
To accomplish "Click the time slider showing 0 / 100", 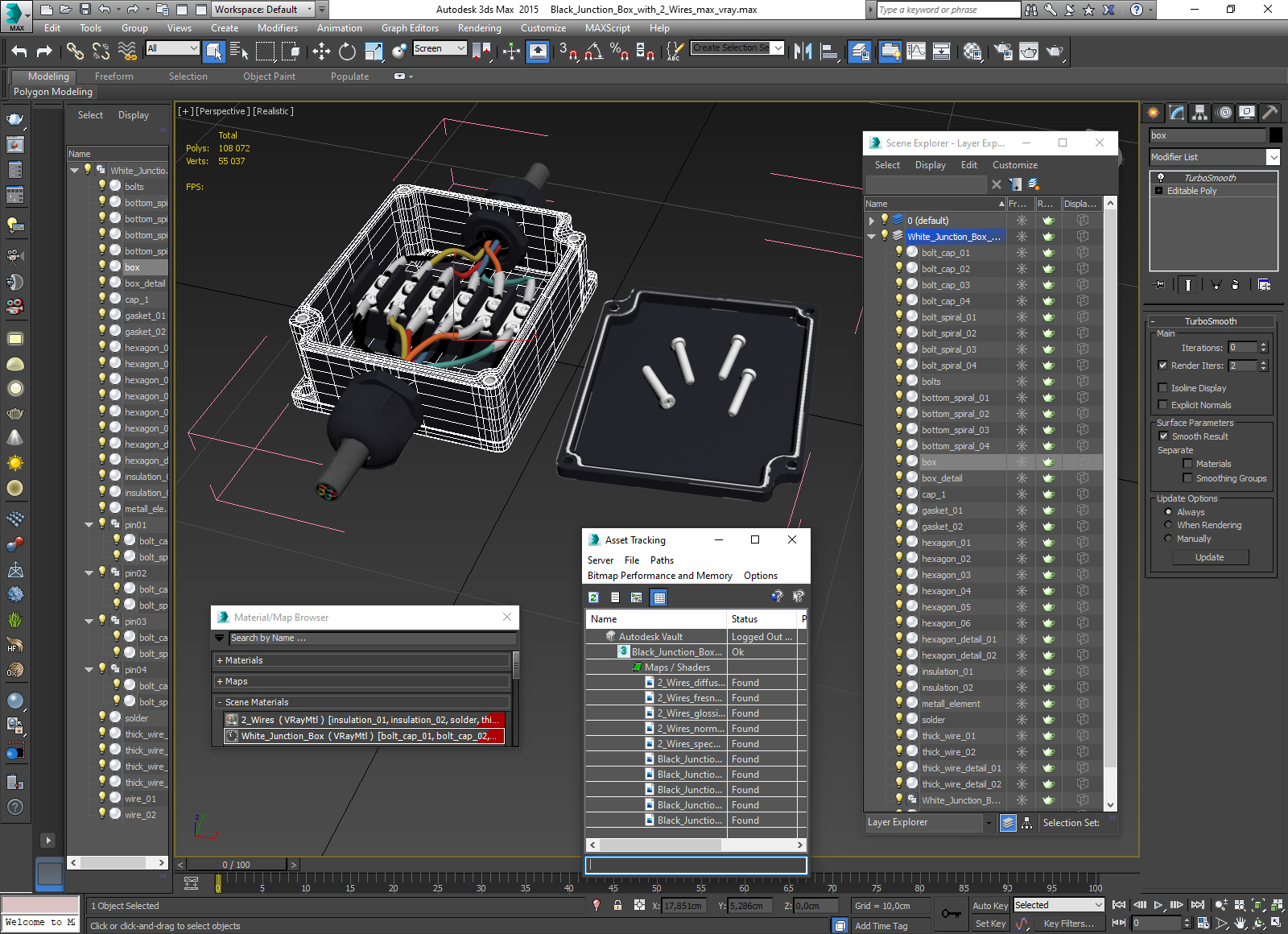I will (x=236, y=865).
